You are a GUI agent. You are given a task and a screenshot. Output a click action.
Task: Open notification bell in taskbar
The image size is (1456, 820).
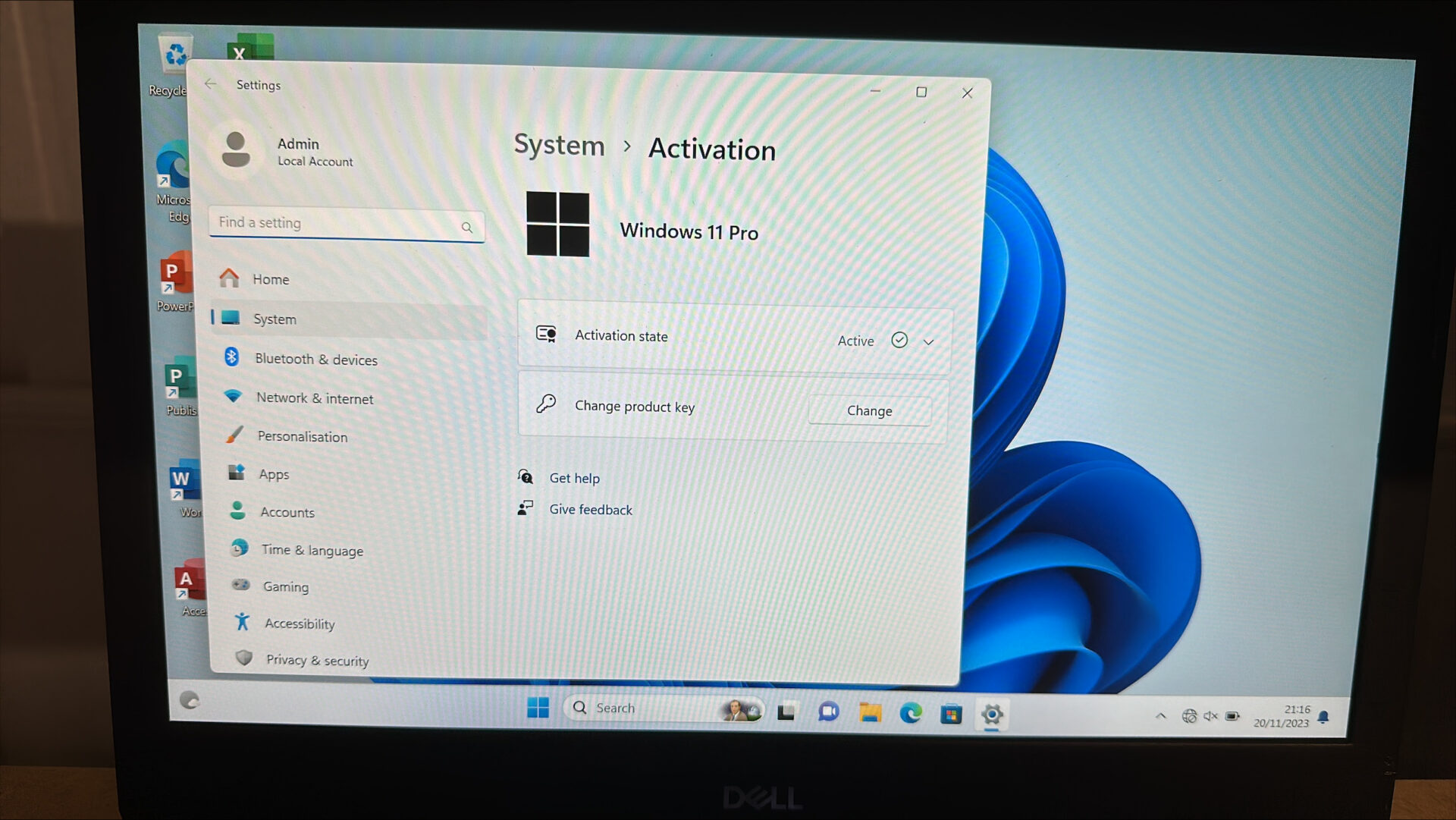pos(1323,717)
